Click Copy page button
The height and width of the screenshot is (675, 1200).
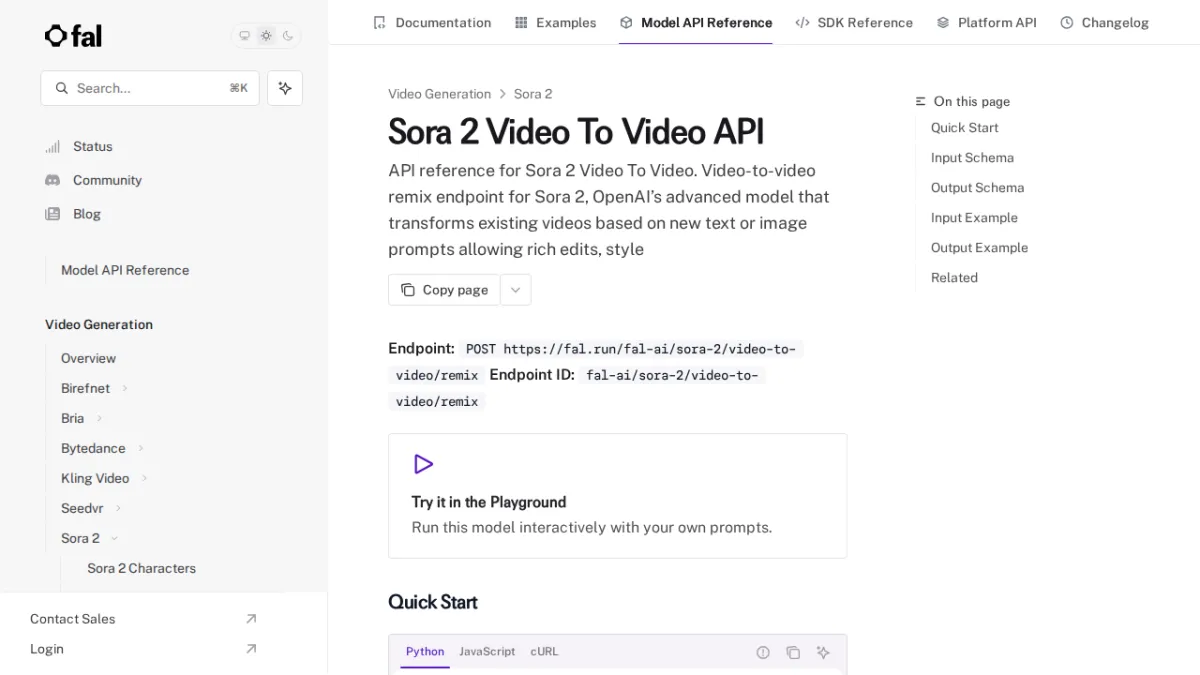(444, 290)
